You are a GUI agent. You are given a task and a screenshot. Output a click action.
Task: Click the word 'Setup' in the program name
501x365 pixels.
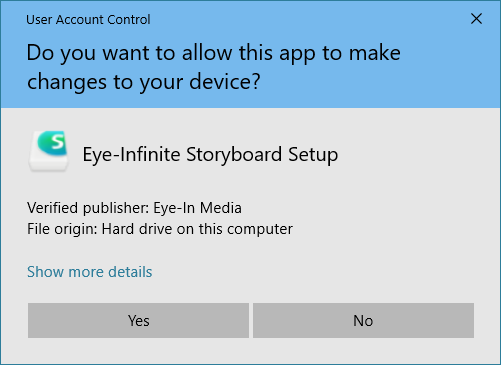(313, 155)
